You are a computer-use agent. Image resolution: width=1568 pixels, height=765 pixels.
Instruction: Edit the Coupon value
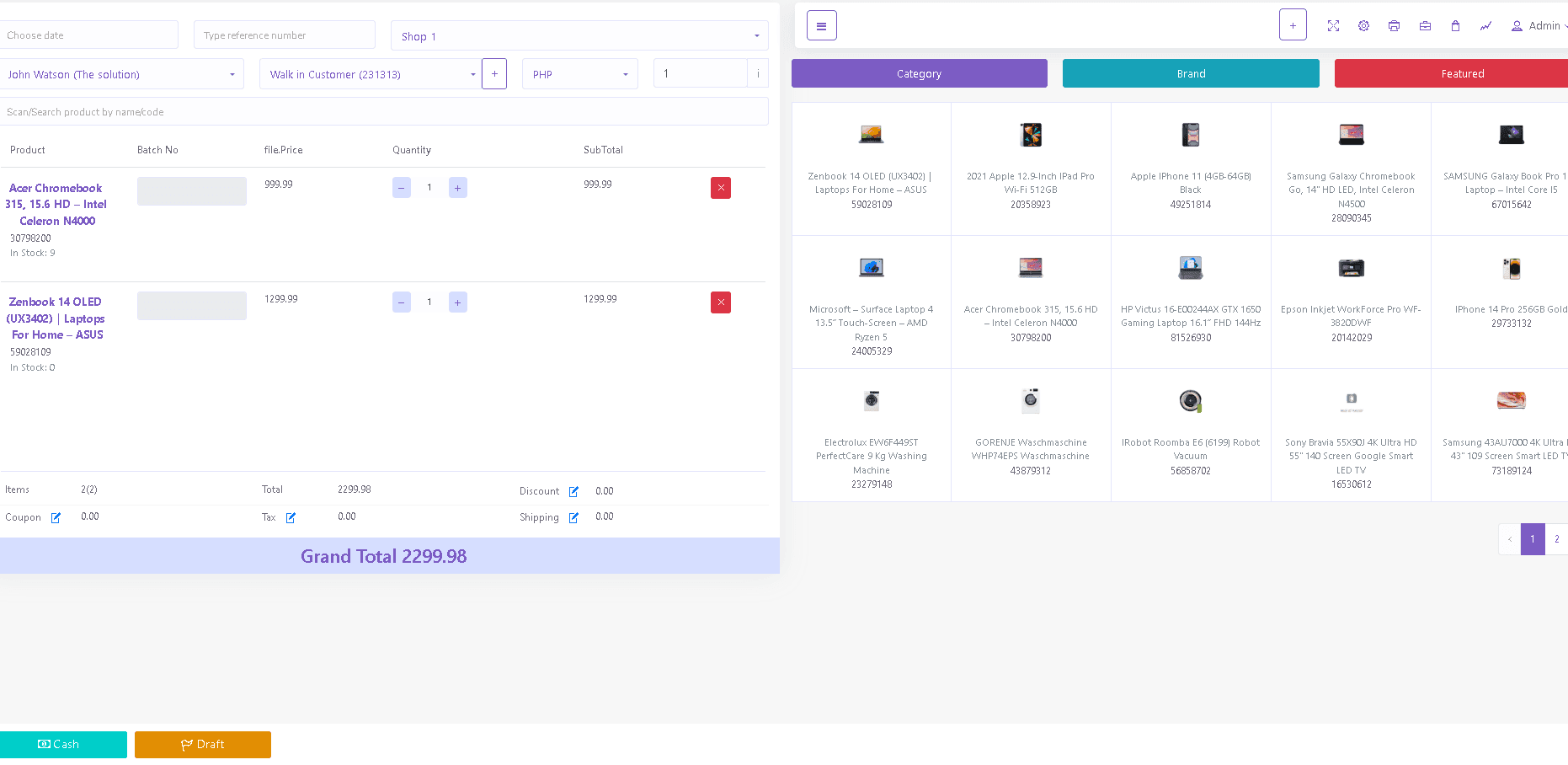[x=56, y=517]
